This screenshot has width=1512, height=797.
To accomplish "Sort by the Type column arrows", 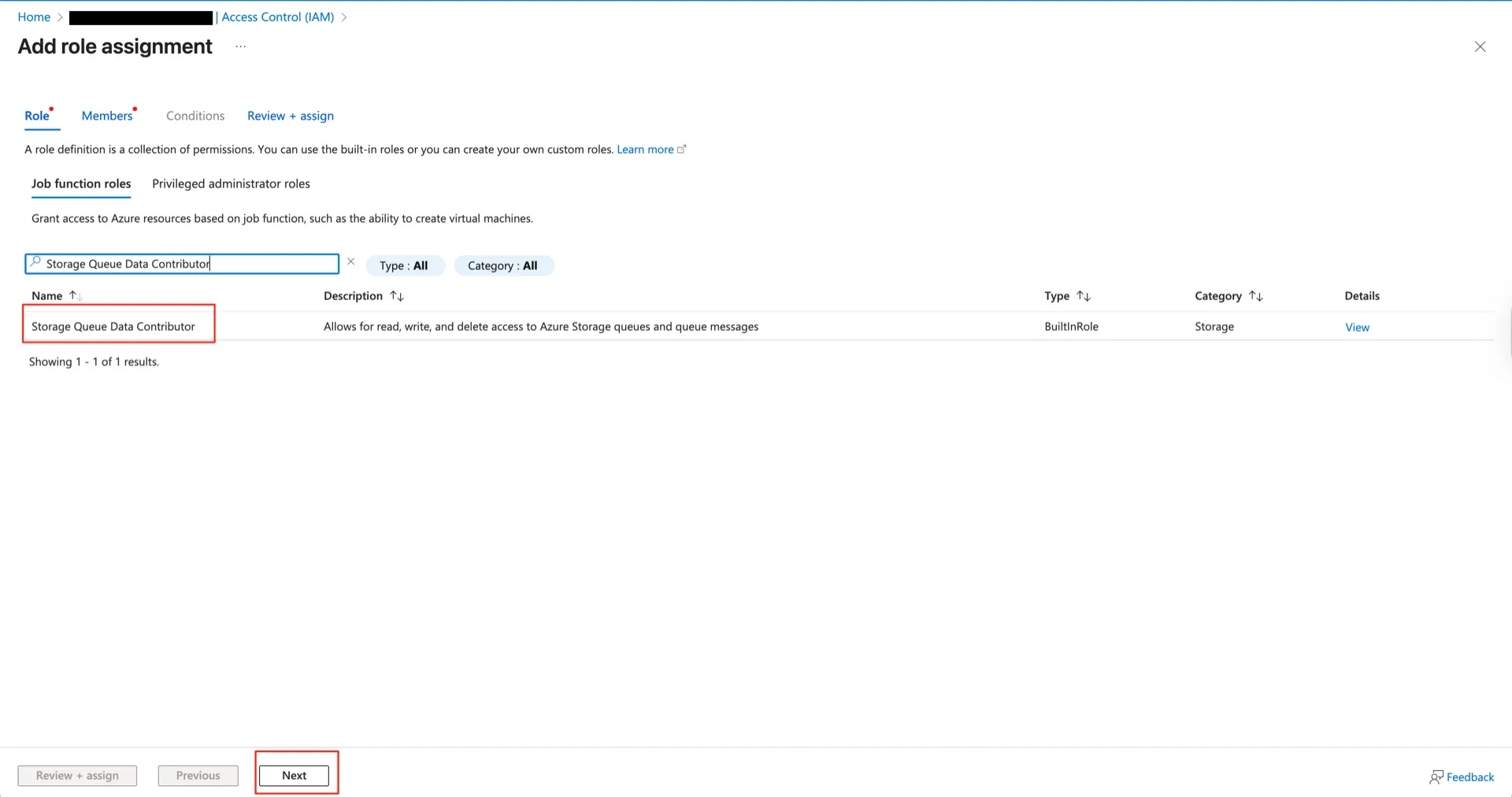I will click(1084, 295).
